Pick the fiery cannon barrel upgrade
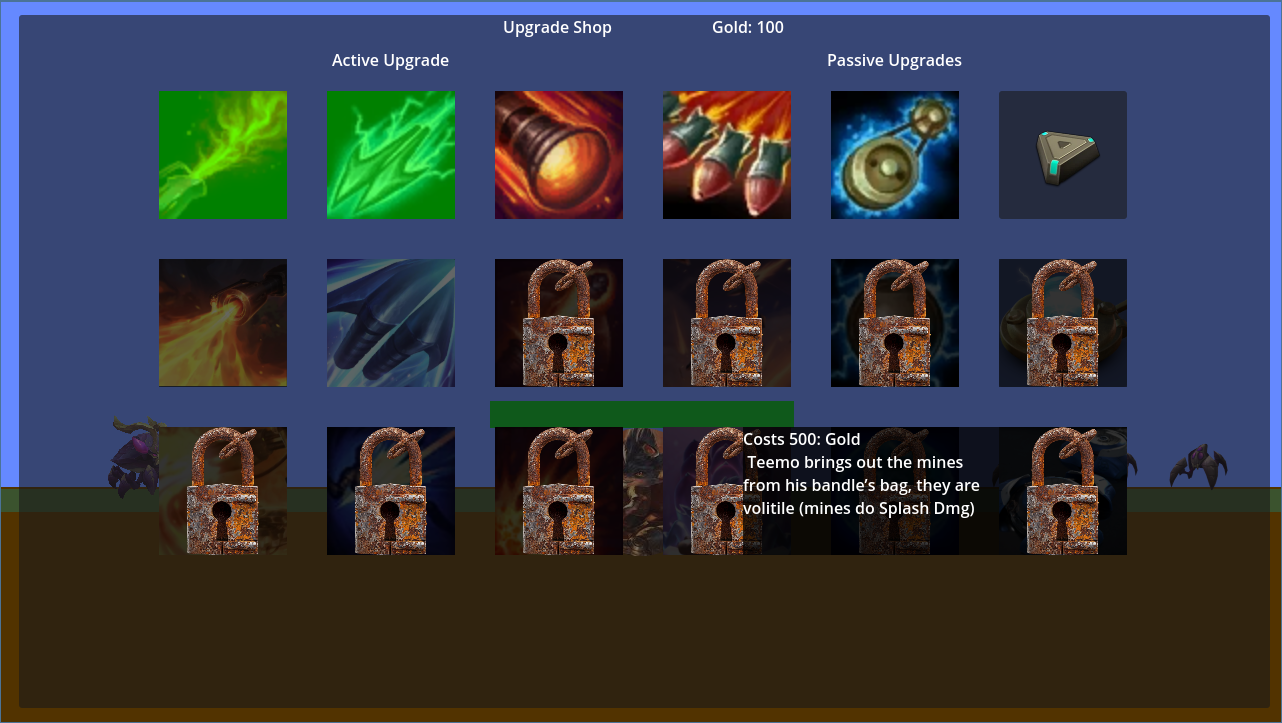Image resolution: width=1282 pixels, height=723 pixels. (559, 155)
